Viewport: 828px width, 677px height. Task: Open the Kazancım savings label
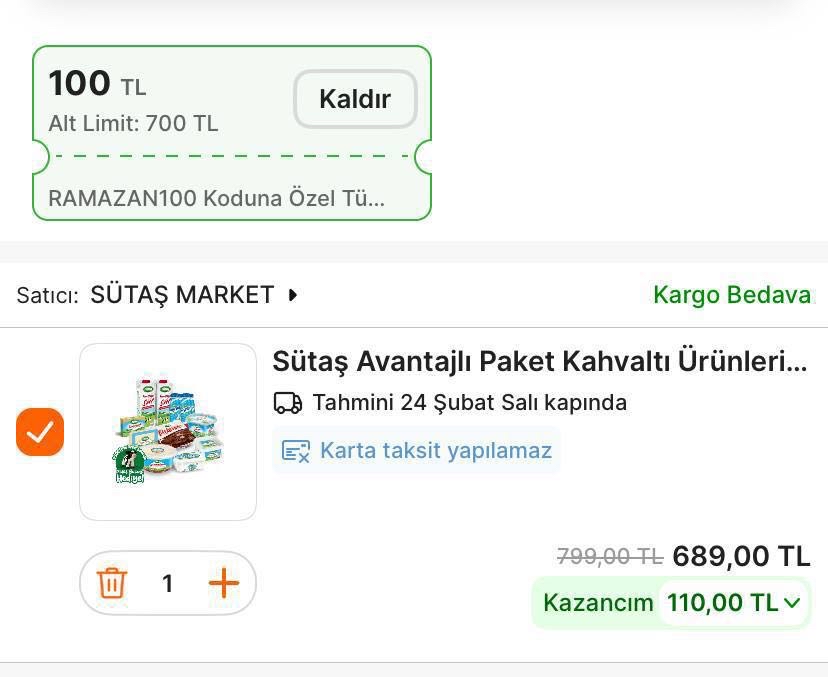[597, 603]
